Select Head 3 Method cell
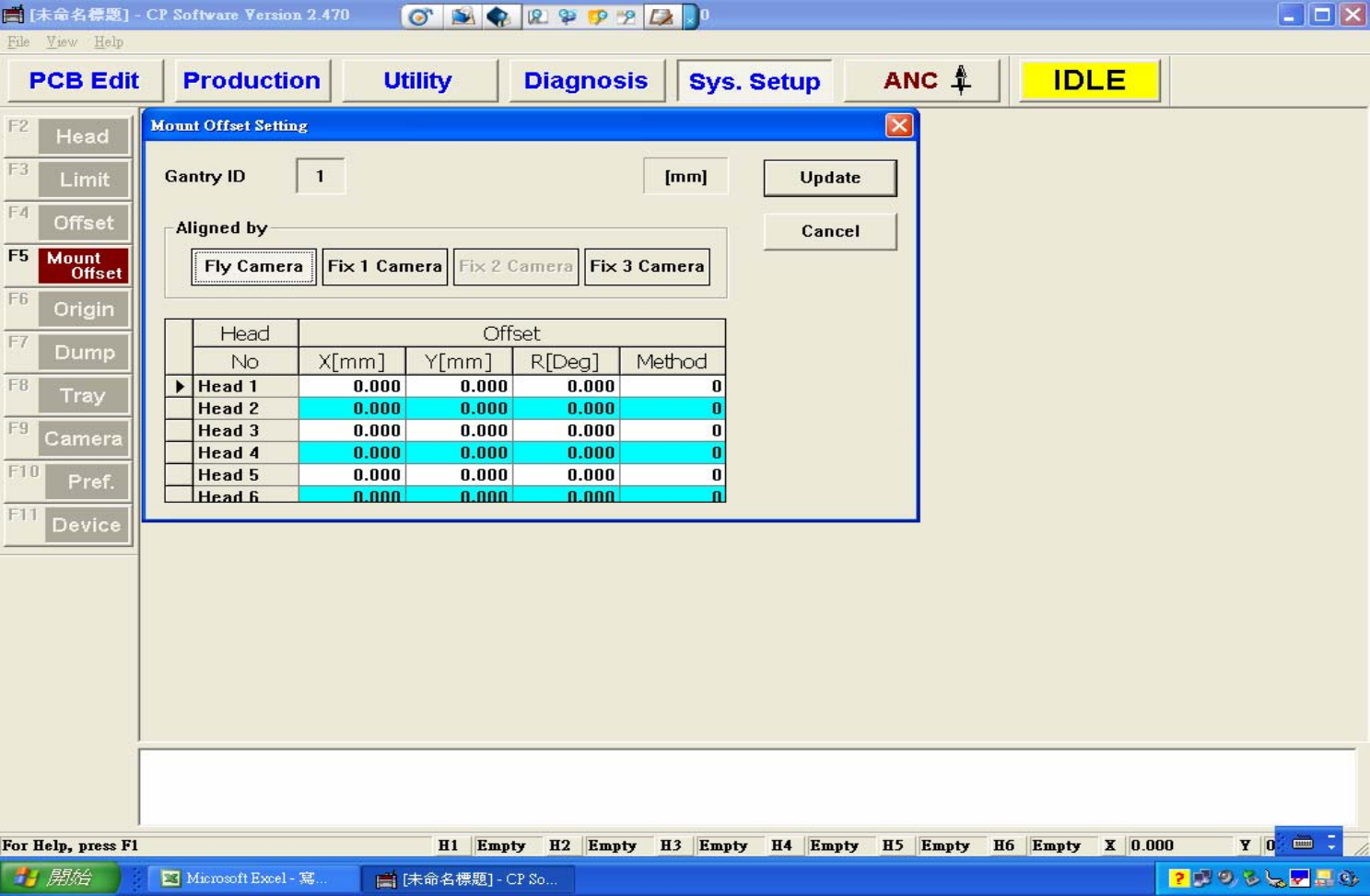 (673, 430)
